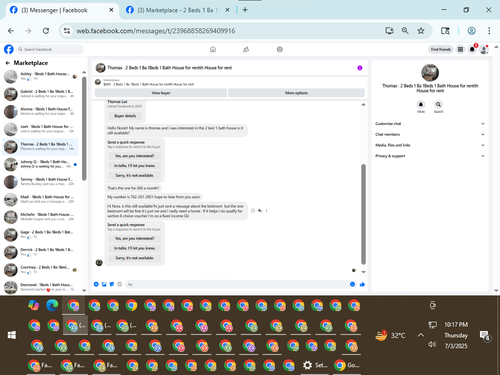Open Thomas's profile picture in info panel
This screenshot has width=500, height=375.
(x=430, y=72)
